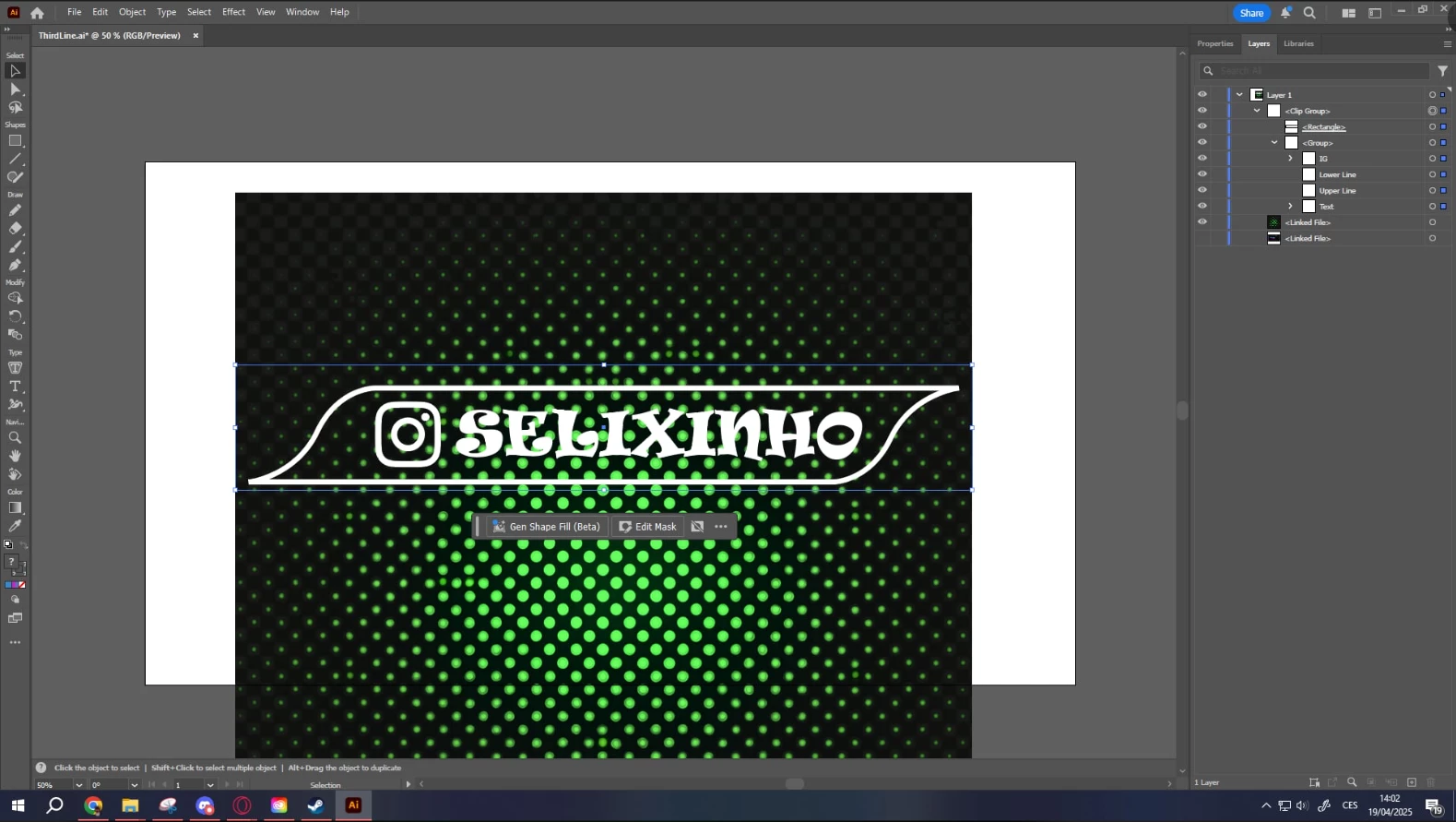Screen dimensions: 1456x822
Task: Click the layers filter funnel icon
Action: (1442, 71)
